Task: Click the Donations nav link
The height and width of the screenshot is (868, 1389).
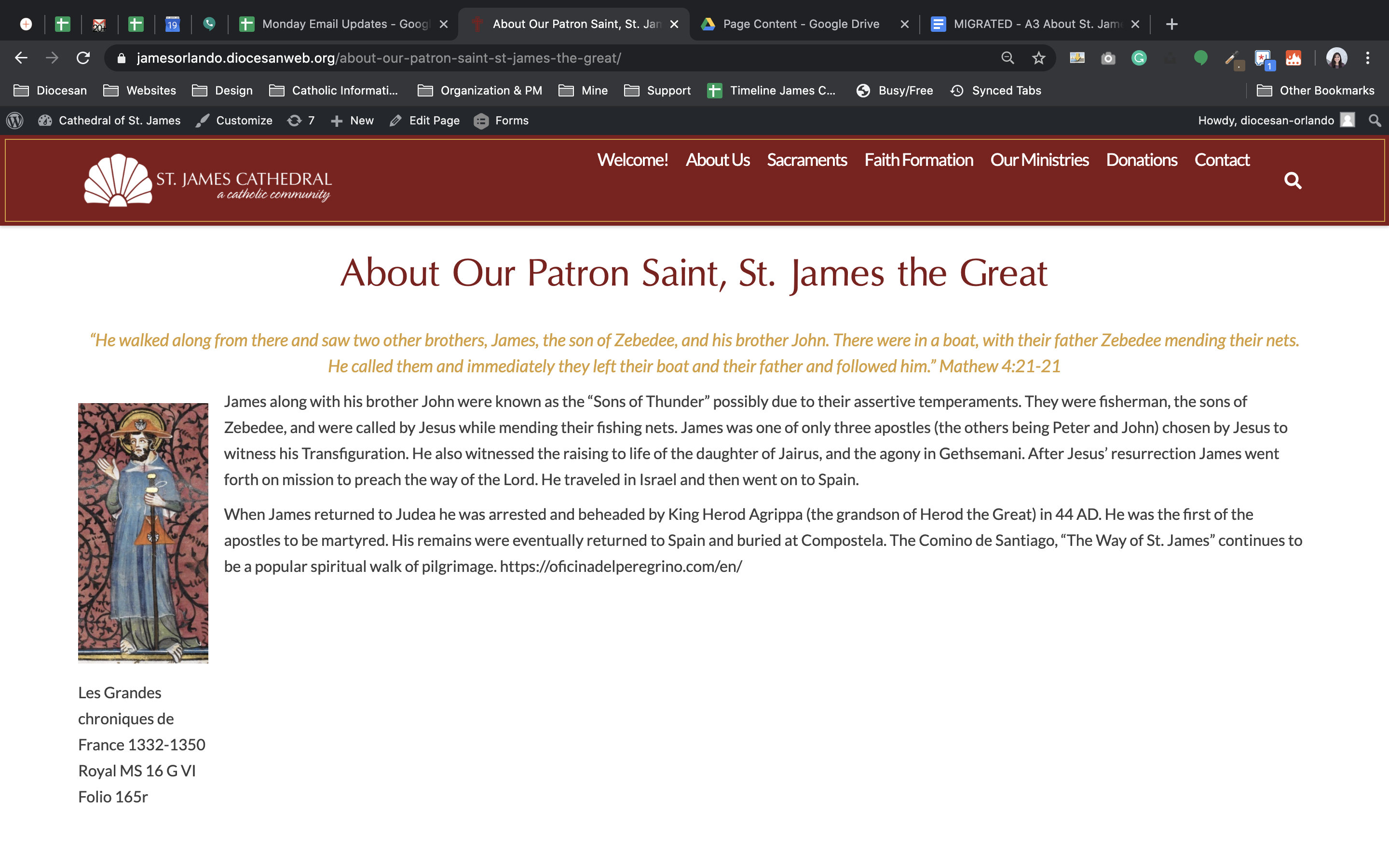Action: click(1141, 160)
